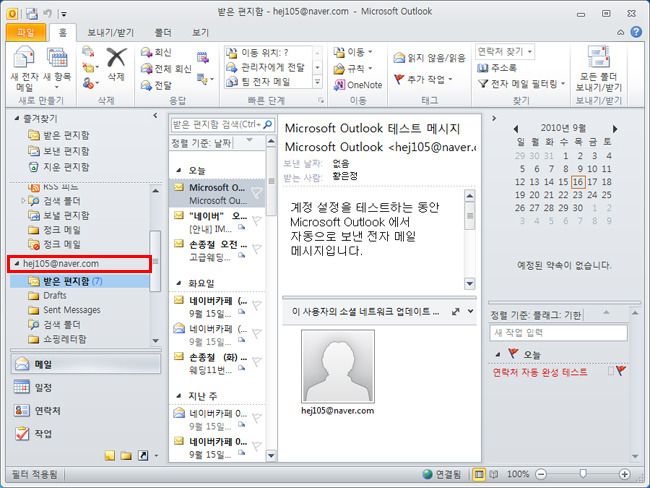Reply using the 회신 button

[156, 52]
